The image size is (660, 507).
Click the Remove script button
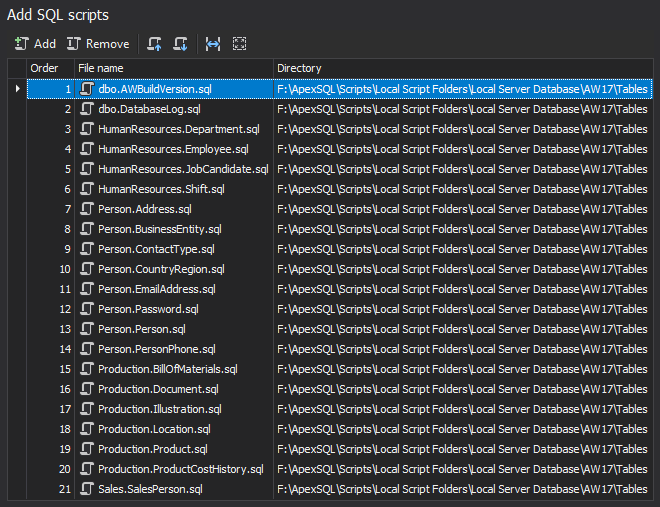pyautogui.click(x=98, y=44)
